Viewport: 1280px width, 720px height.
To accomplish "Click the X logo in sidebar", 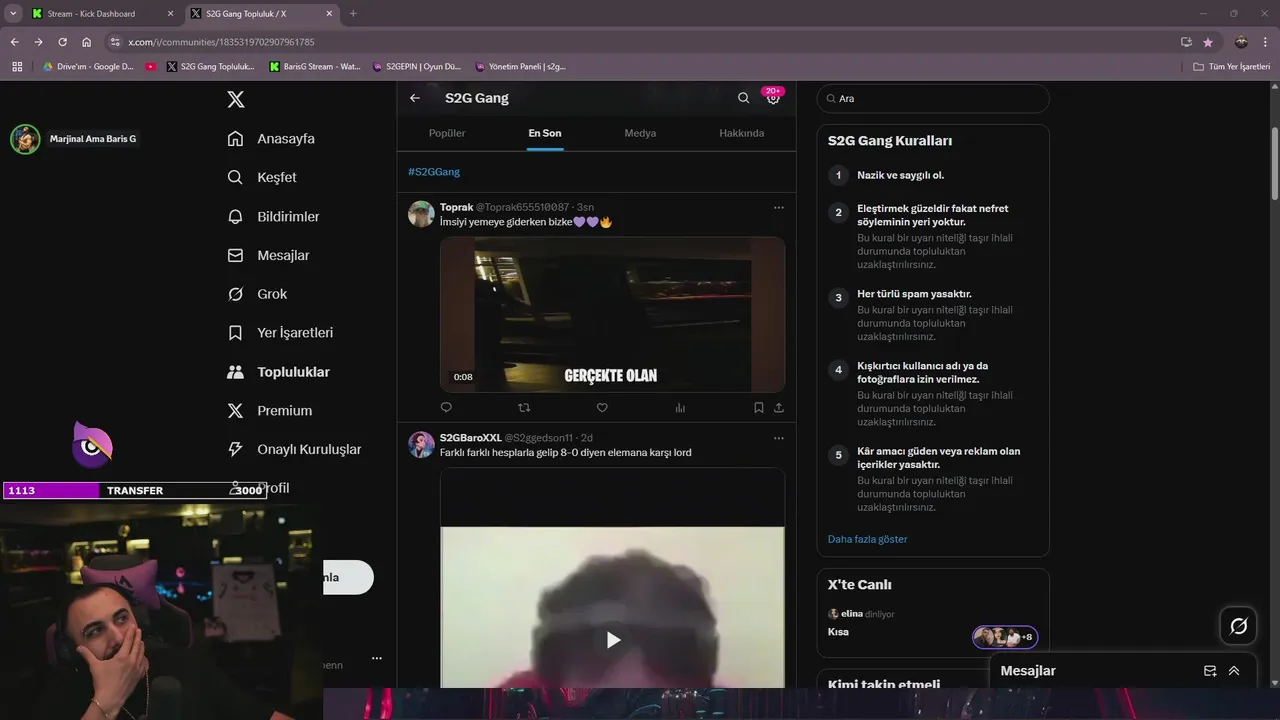I will pos(235,99).
